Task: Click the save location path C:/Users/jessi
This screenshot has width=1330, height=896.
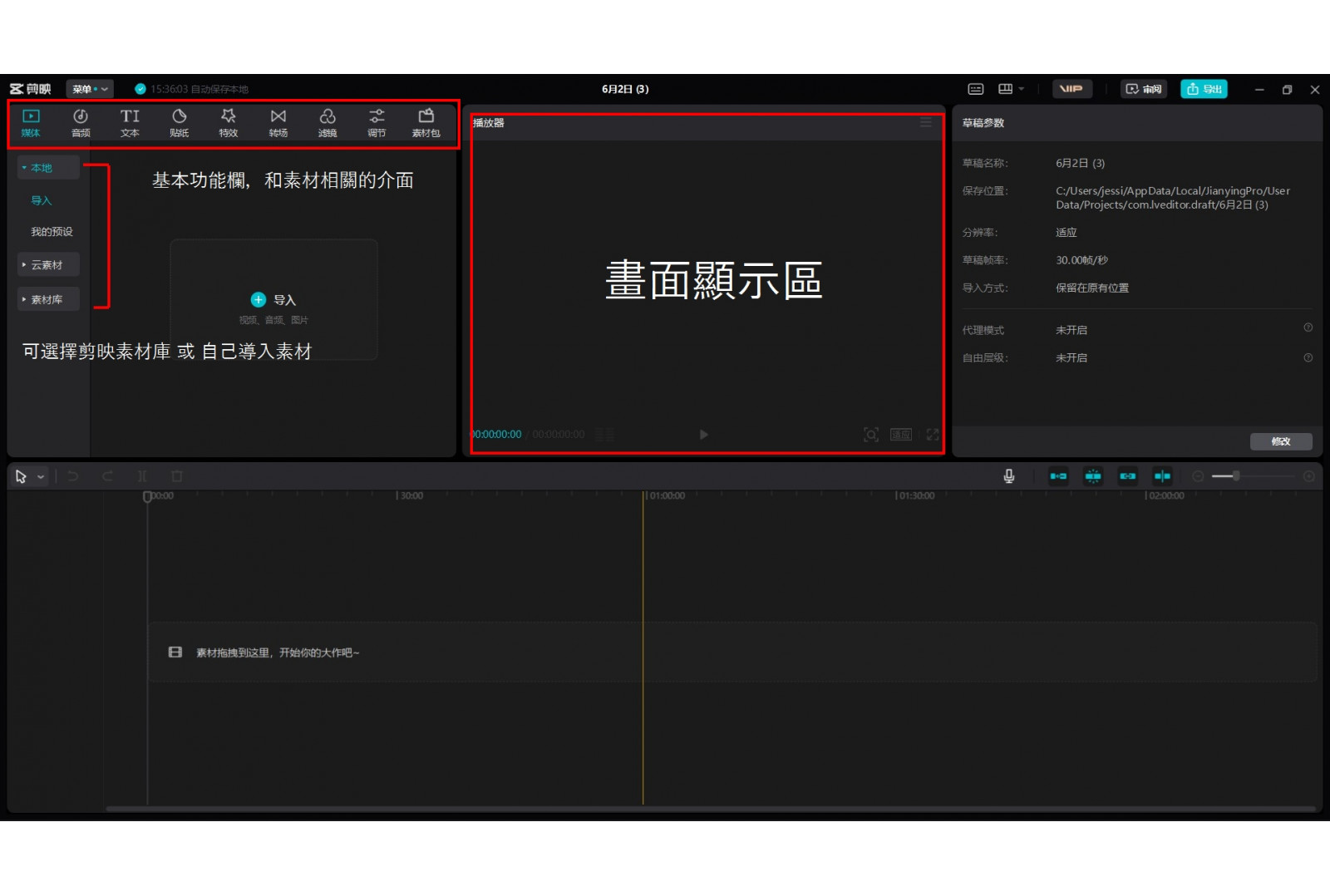Action: pos(1173,198)
